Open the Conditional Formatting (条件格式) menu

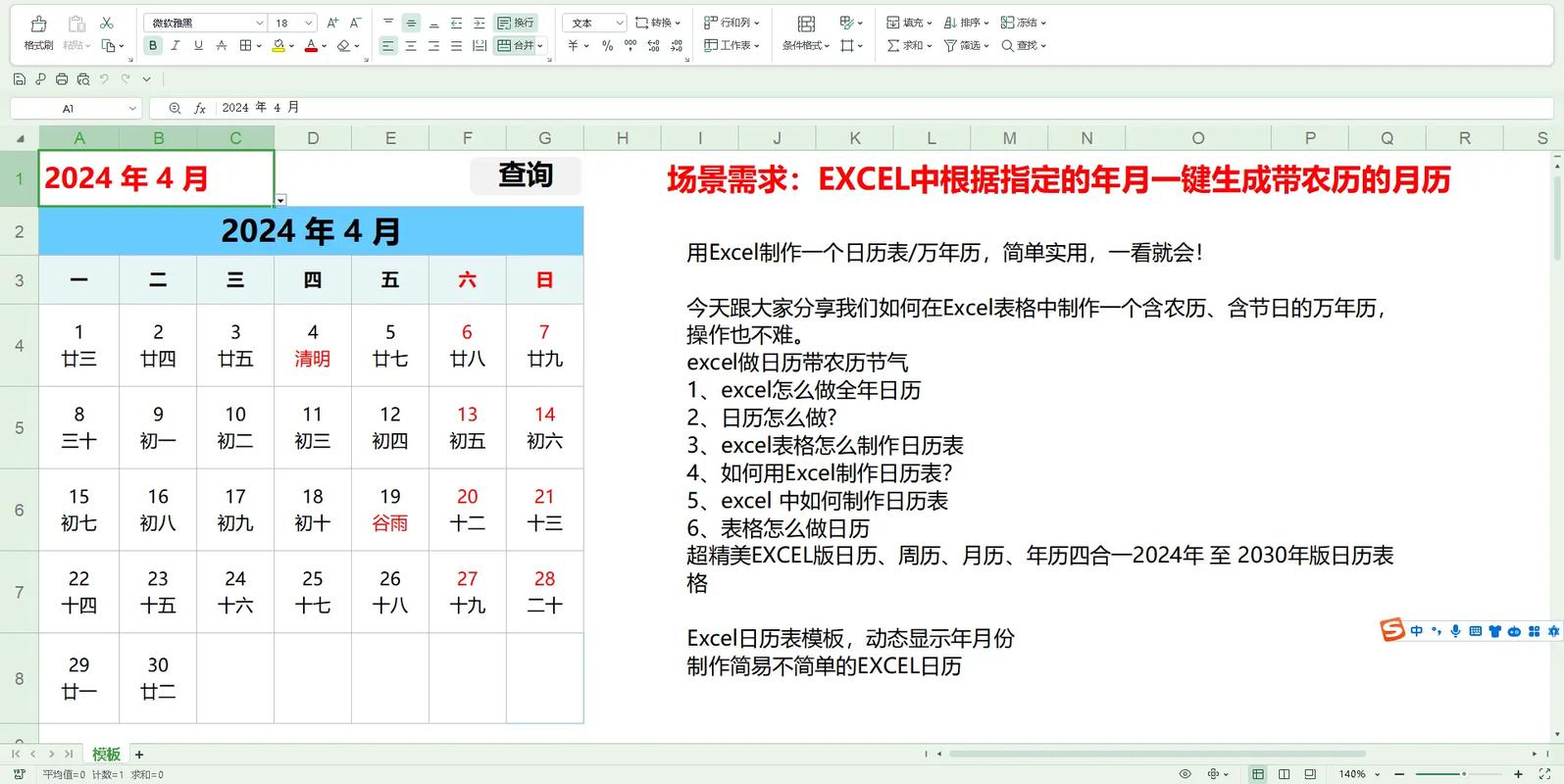(x=806, y=32)
